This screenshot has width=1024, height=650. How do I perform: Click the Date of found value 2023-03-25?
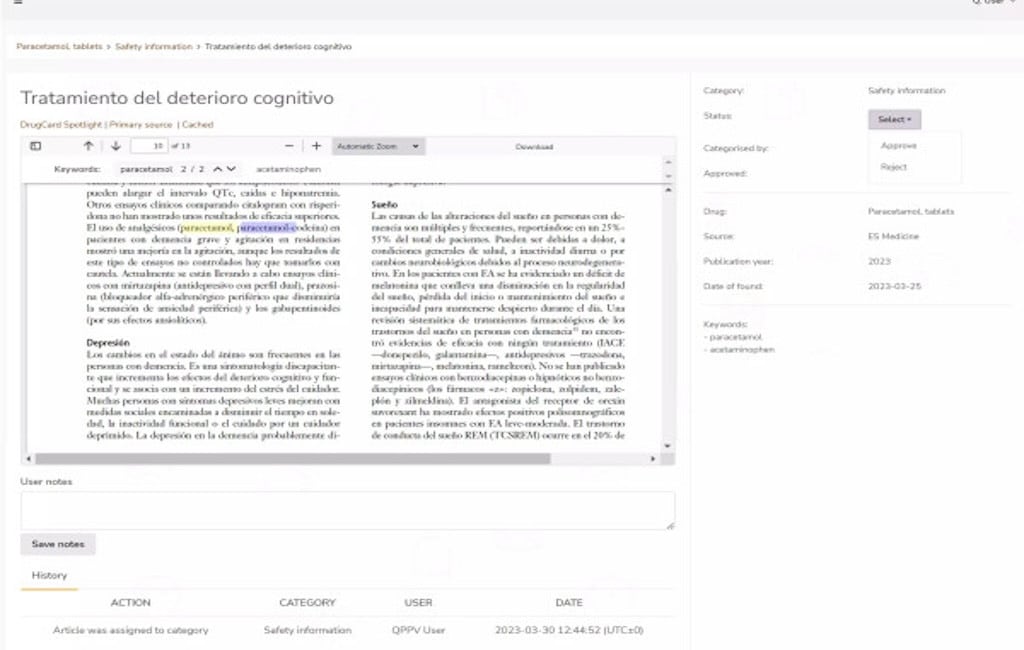click(894, 286)
